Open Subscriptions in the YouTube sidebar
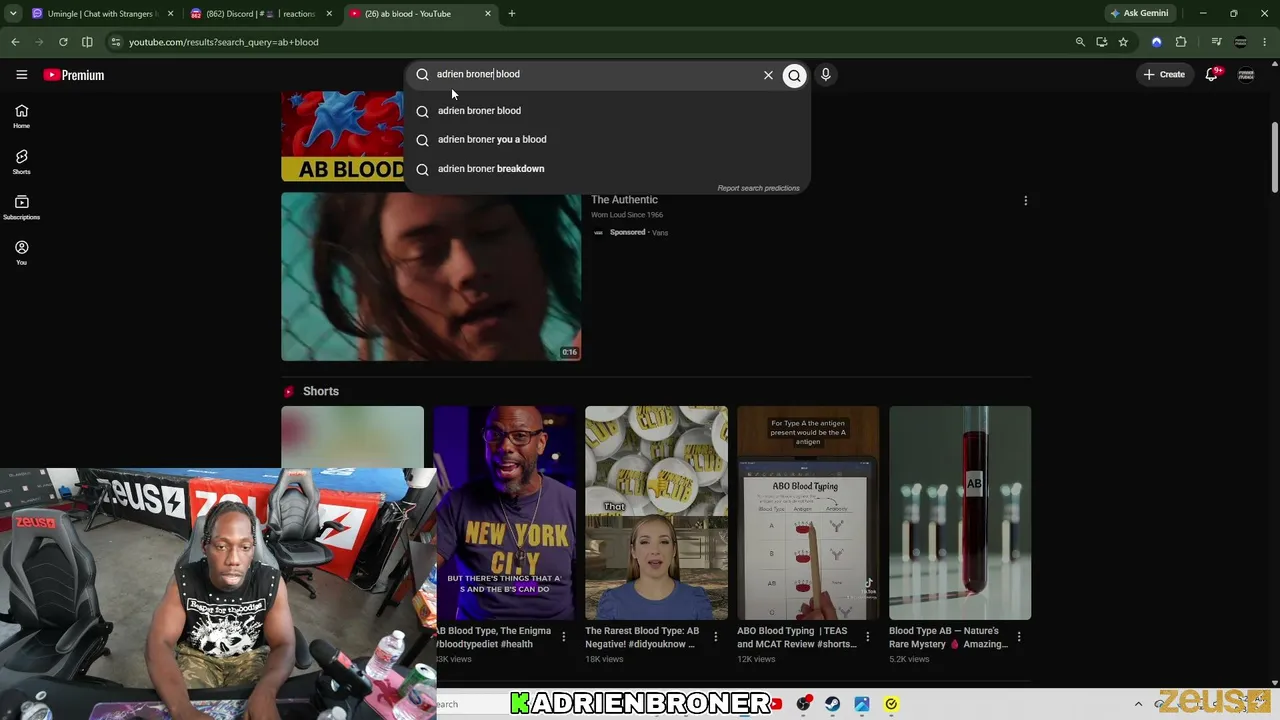The width and height of the screenshot is (1280, 720). tap(21, 207)
